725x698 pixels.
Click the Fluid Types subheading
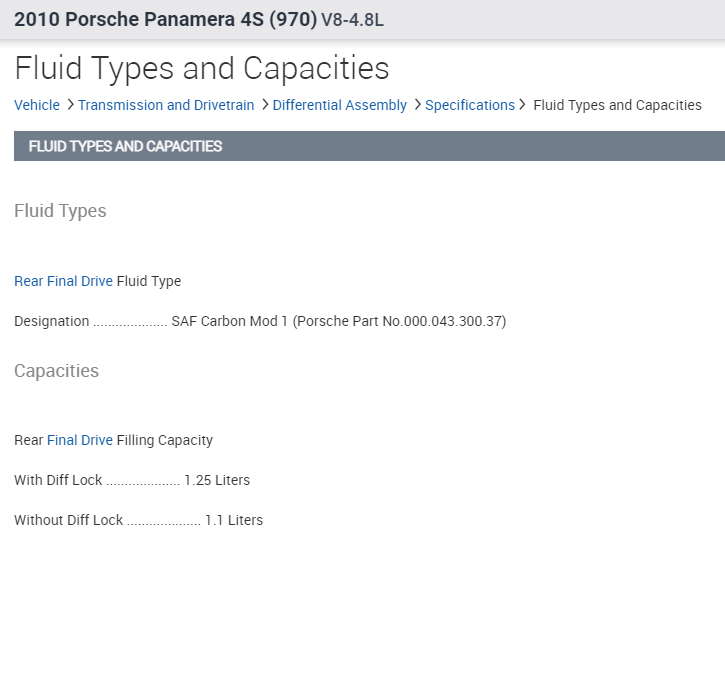point(60,211)
